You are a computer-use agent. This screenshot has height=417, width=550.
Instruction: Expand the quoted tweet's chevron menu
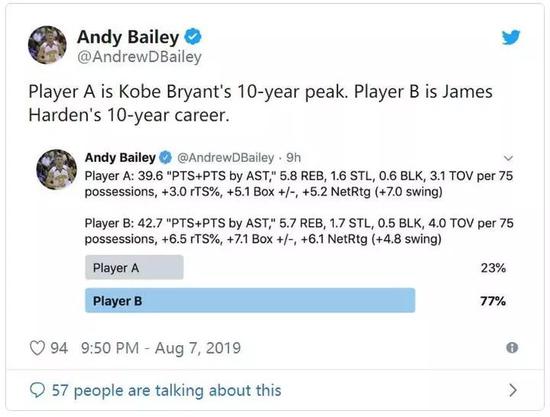[x=509, y=158]
